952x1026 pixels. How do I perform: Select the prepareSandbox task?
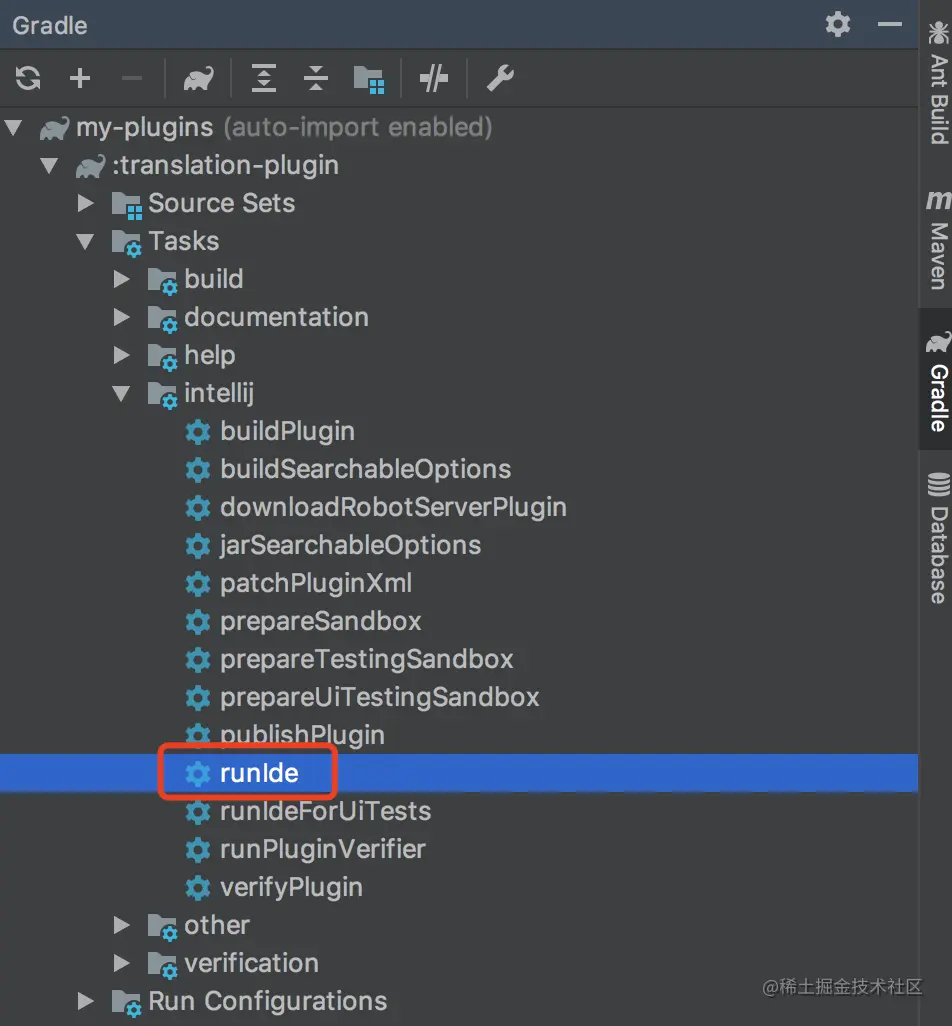coord(321,621)
